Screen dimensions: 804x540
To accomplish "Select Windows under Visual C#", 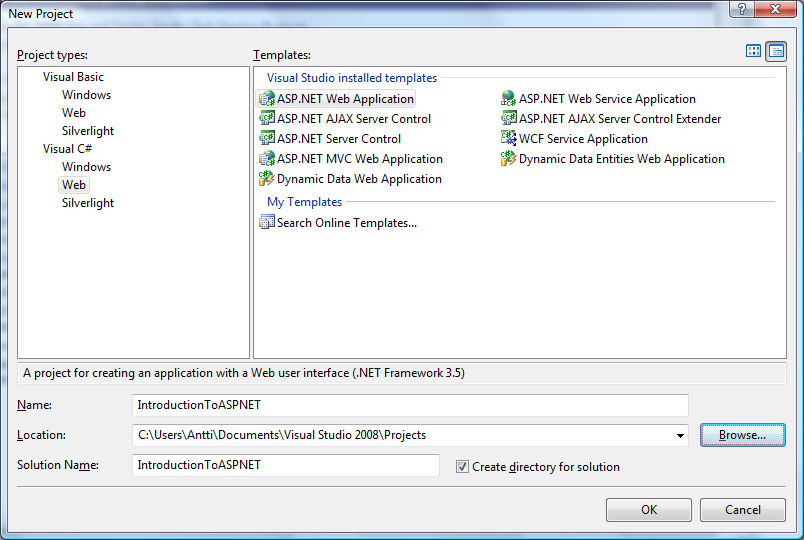I will point(86,167).
